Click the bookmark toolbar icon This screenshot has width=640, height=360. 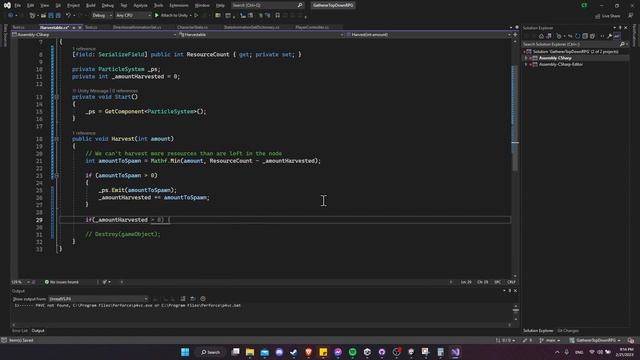[278, 16]
